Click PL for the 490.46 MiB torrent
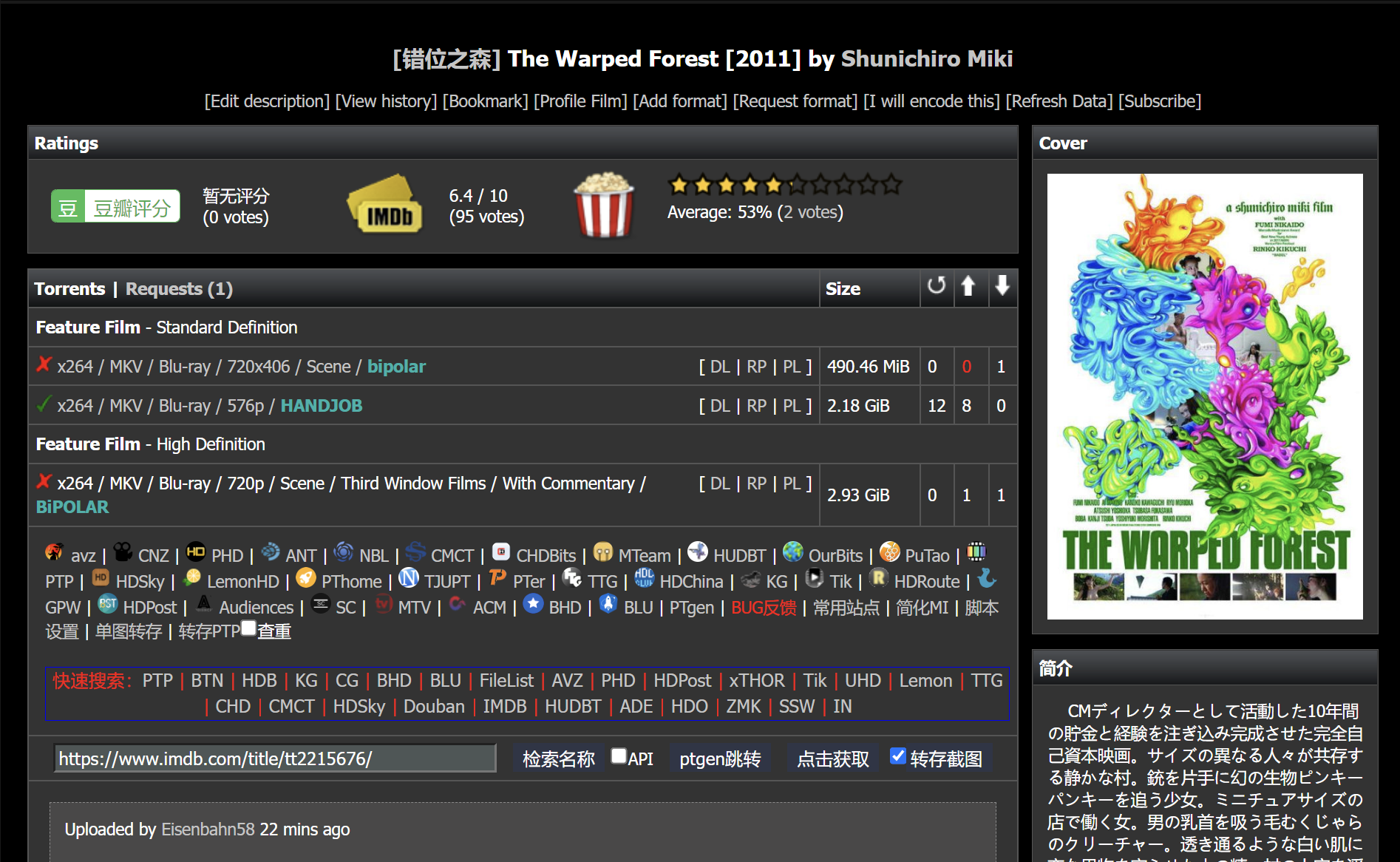The width and height of the screenshot is (1400, 862). [792, 367]
